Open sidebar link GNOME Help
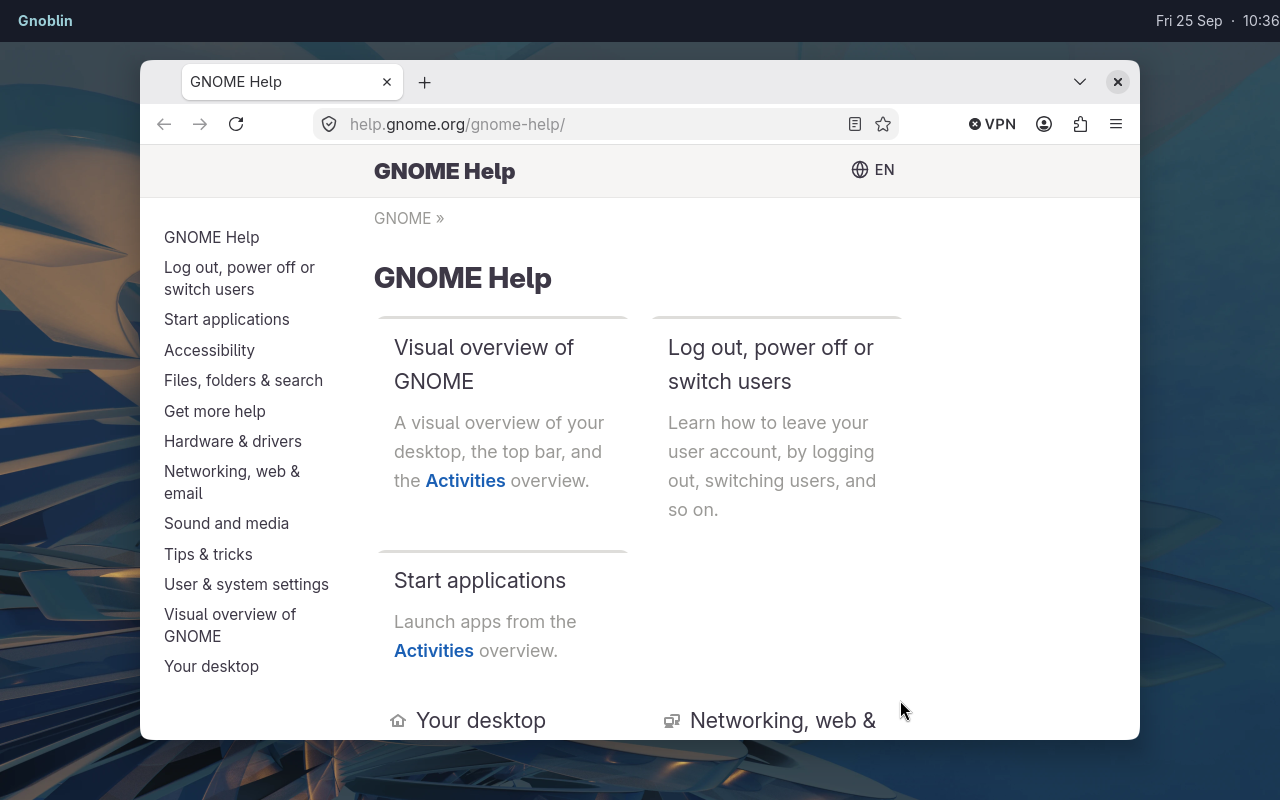 pyautogui.click(x=212, y=237)
